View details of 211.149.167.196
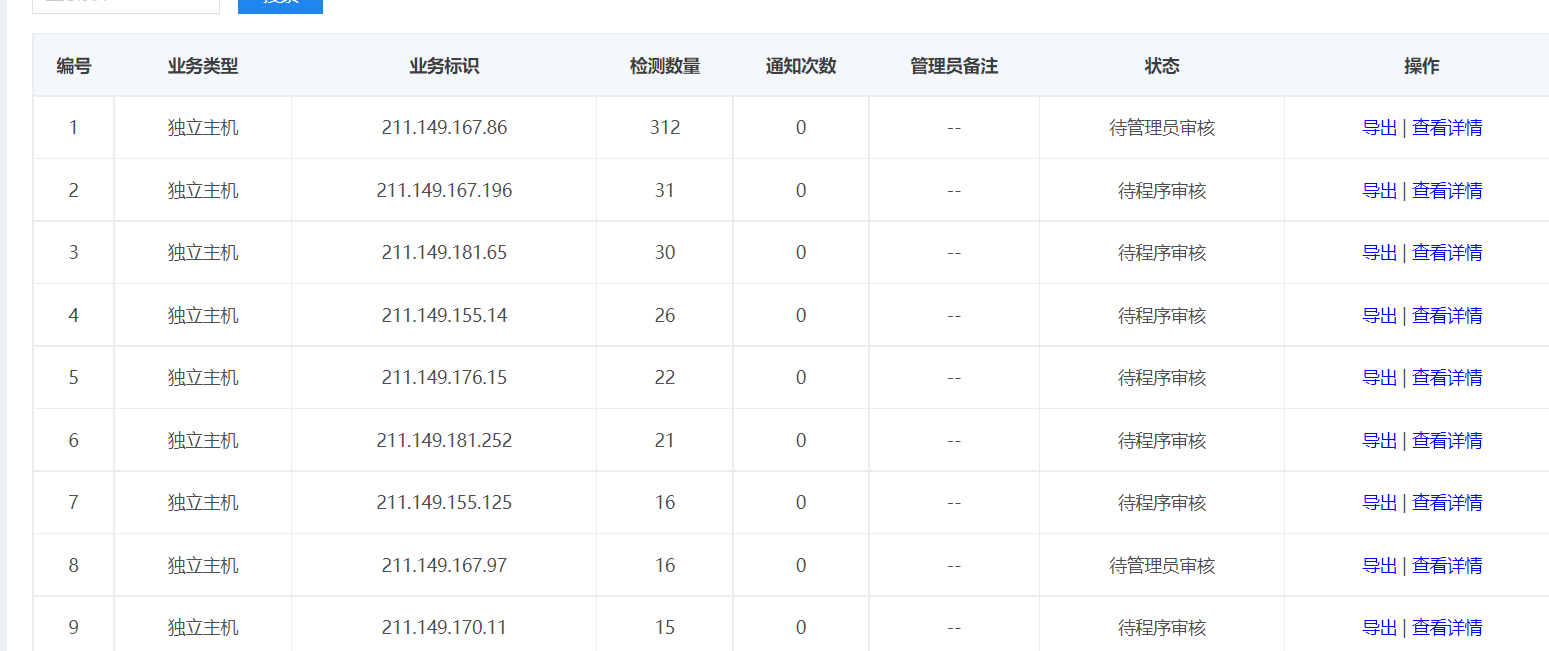1549x651 pixels. (x=1446, y=190)
